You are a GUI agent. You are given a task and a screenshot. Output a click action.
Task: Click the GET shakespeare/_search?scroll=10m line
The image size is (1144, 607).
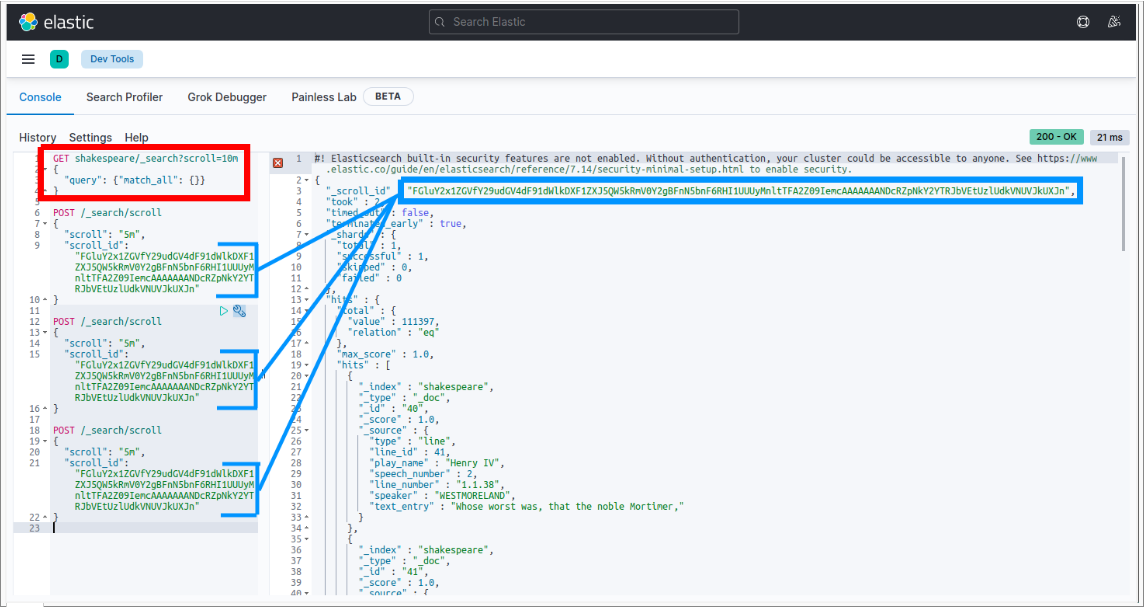[x=146, y=158]
